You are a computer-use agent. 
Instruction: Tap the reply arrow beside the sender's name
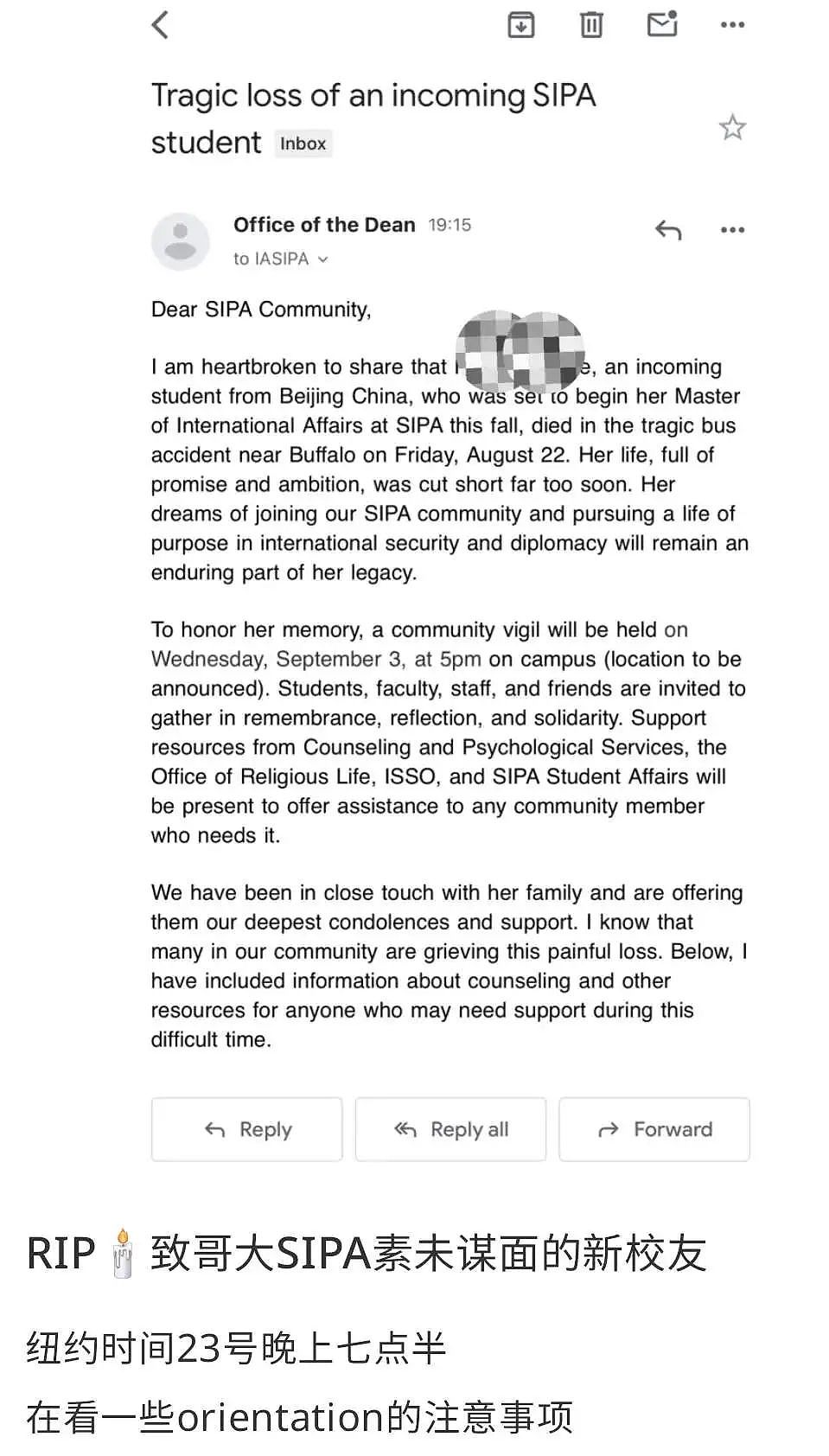pyautogui.click(x=668, y=230)
